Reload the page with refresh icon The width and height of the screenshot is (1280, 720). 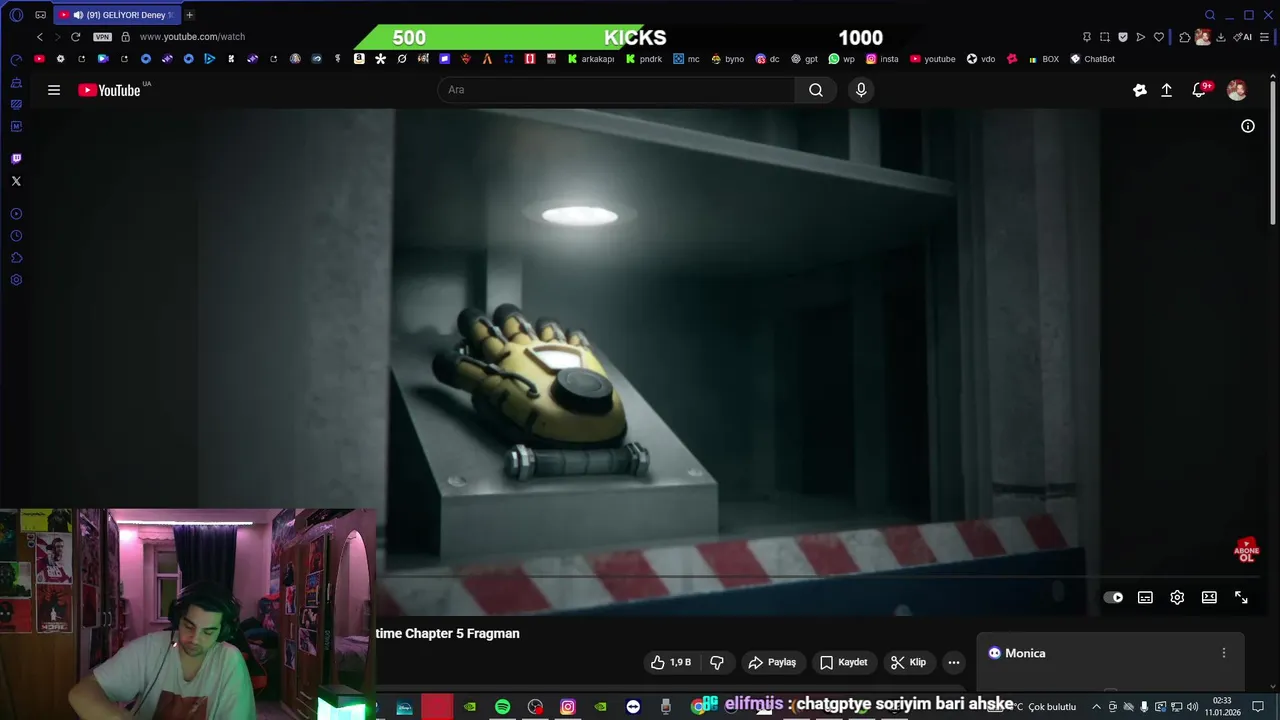click(75, 37)
